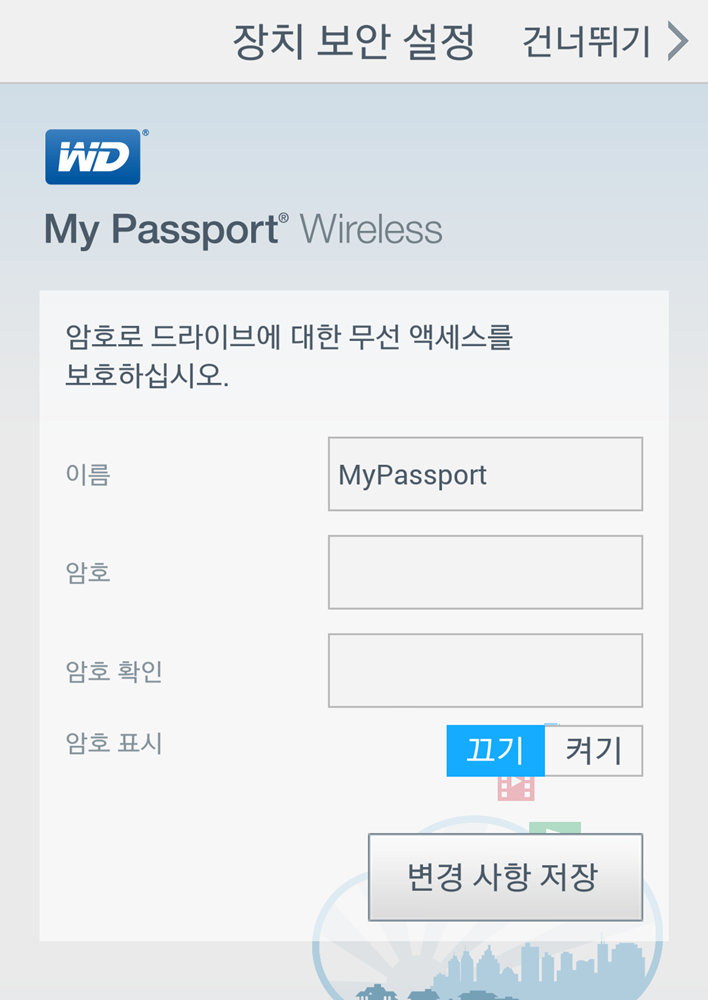Focus the 이름 field containing MyPassport

485,474
